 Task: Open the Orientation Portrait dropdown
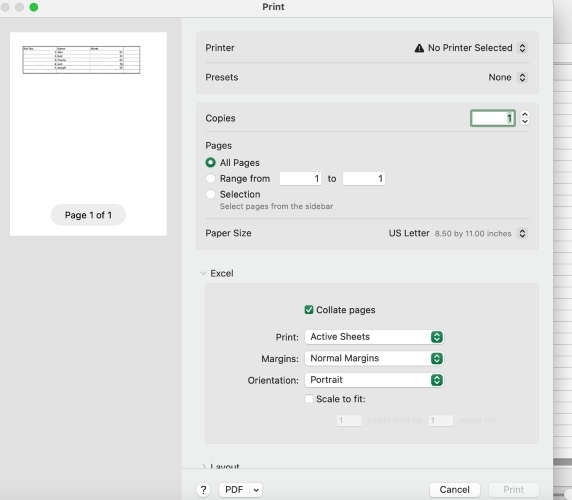(x=374, y=380)
